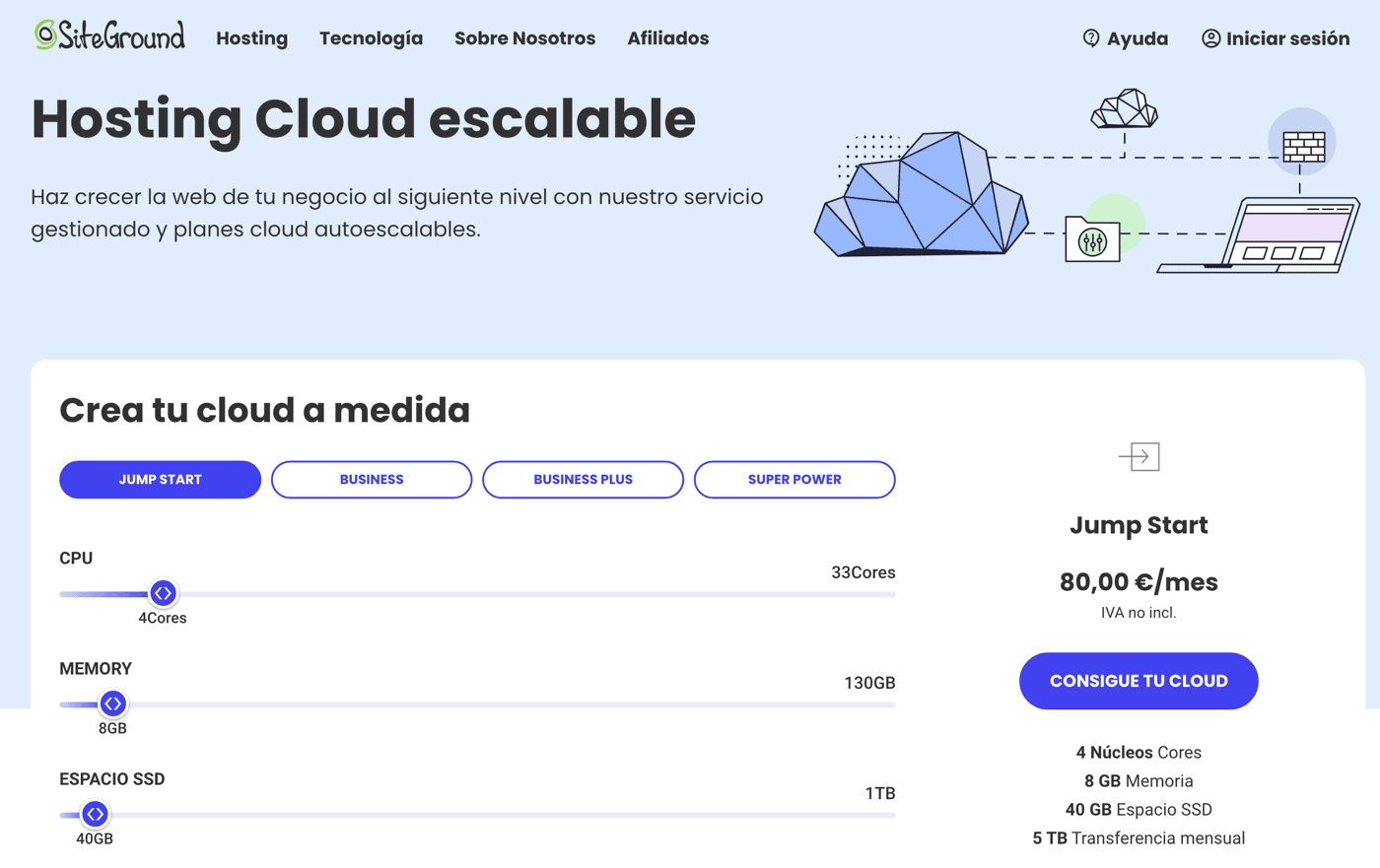Open the Hosting menu

(x=252, y=38)
